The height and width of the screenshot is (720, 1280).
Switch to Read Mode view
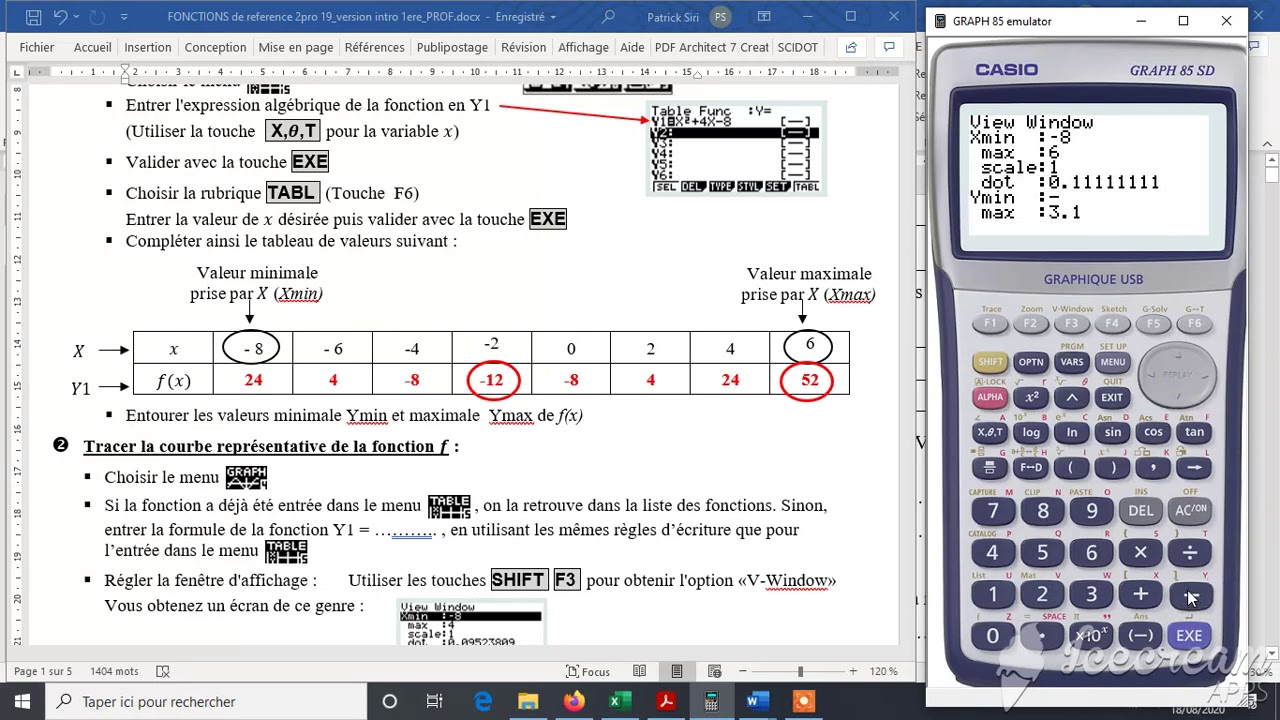tap(639, 671)
